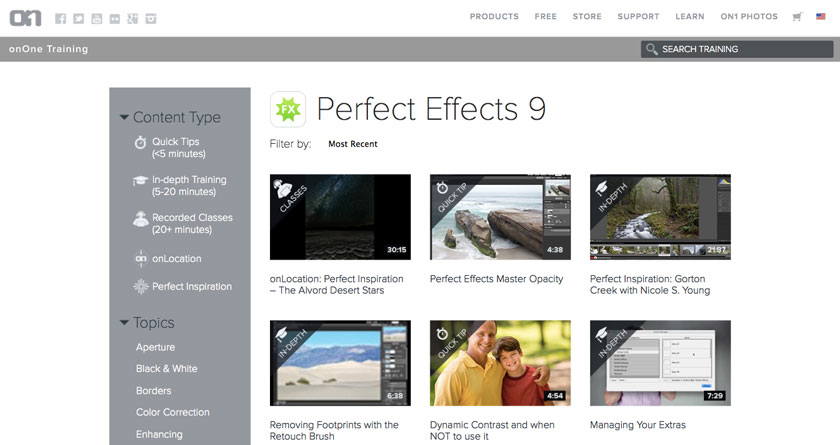Filter by onLocation content type

coord(177,259)
